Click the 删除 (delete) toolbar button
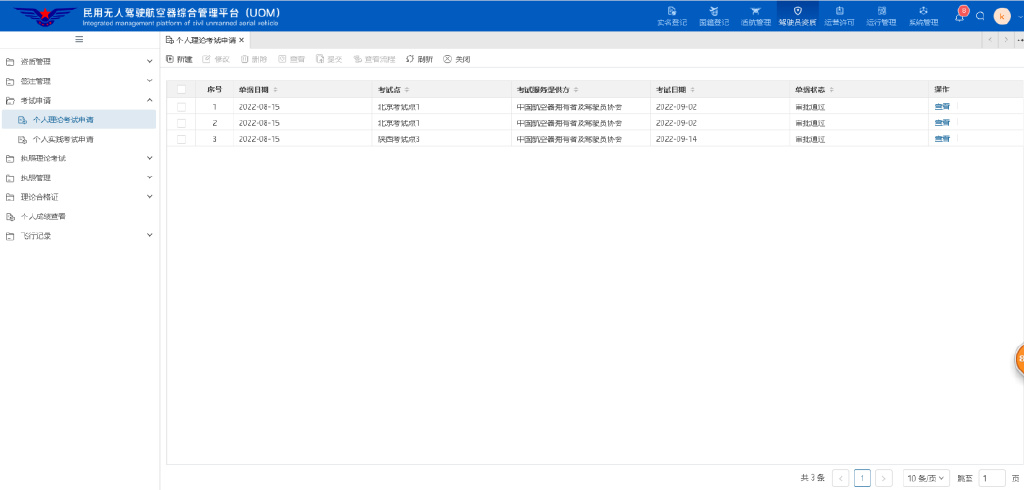1024x490 pixels. point(253,59)
